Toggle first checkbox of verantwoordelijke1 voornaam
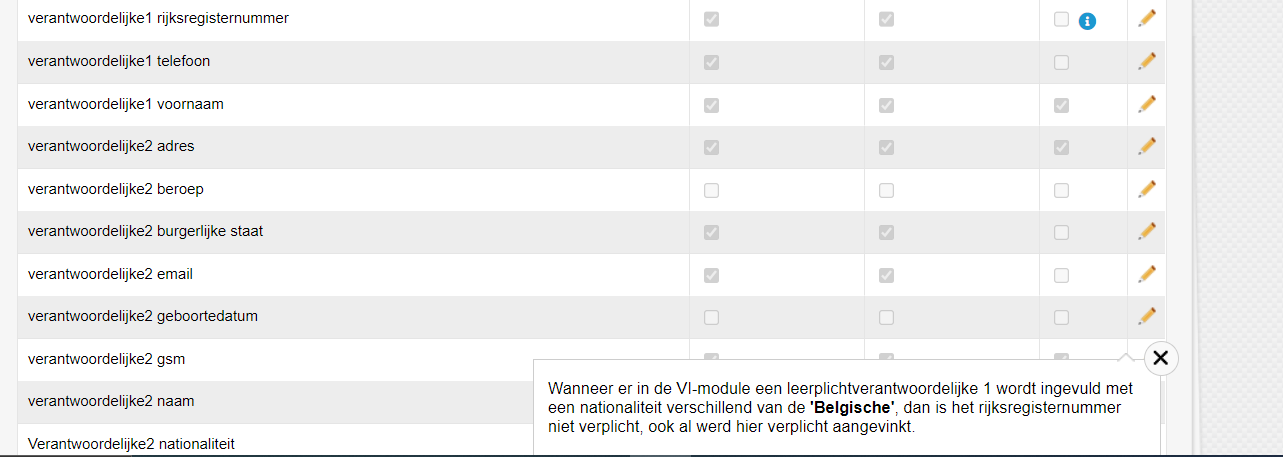 (x=711, y=105)
